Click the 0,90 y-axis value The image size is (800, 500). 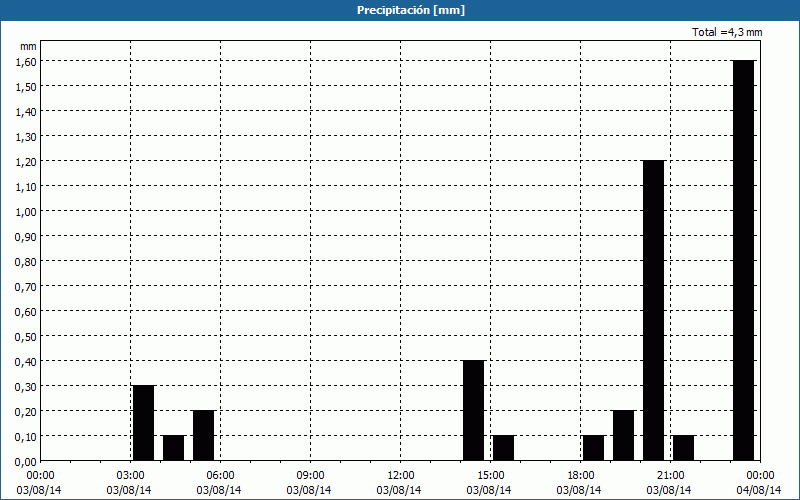point(26,237)
